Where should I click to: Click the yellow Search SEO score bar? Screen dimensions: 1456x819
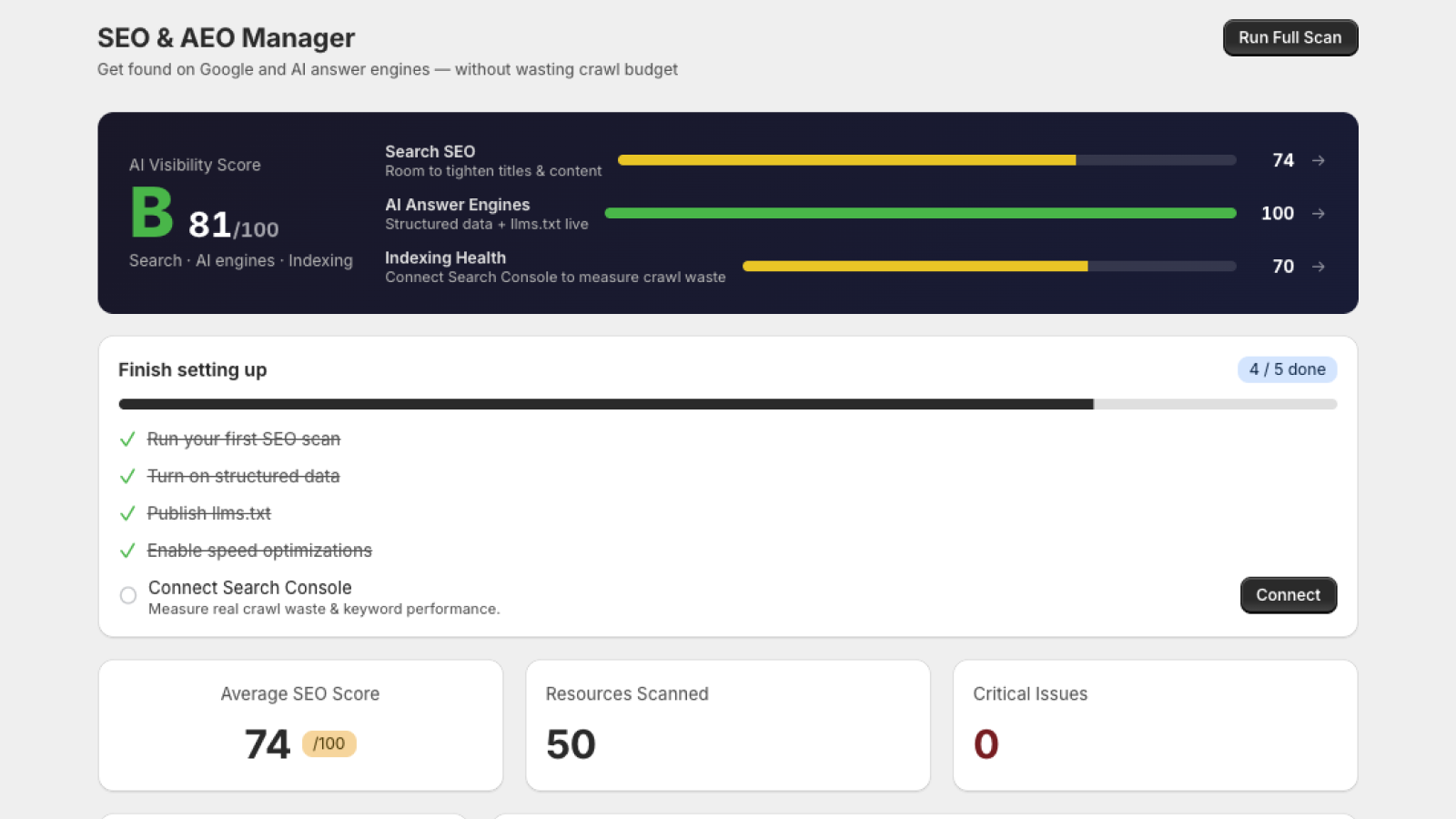point(926,160)
